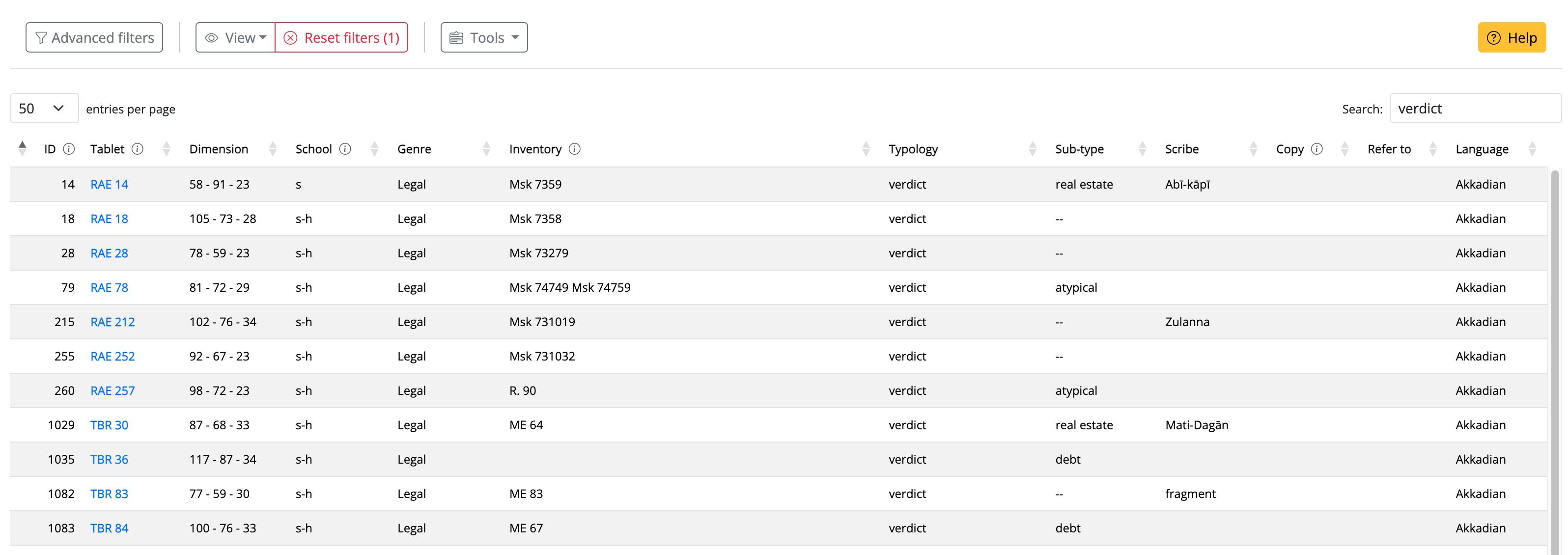Image resolution: width=1568 pixels, height=555 pixels.
Task: Sort the Language column
Action: [1532, 149]
